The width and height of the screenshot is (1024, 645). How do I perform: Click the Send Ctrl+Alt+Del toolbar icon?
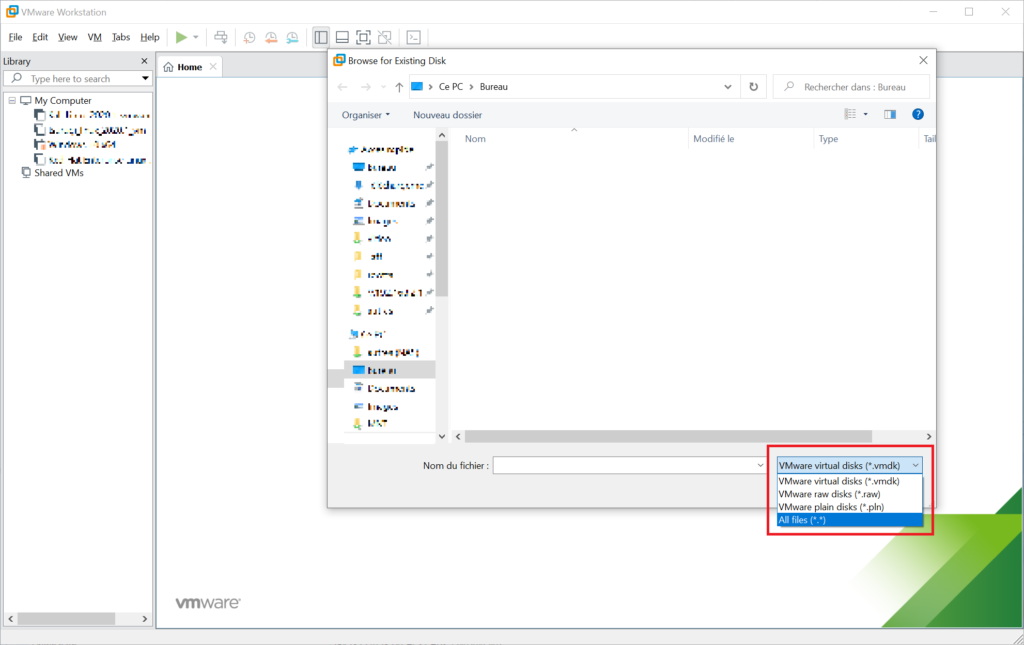pos(221,37)
